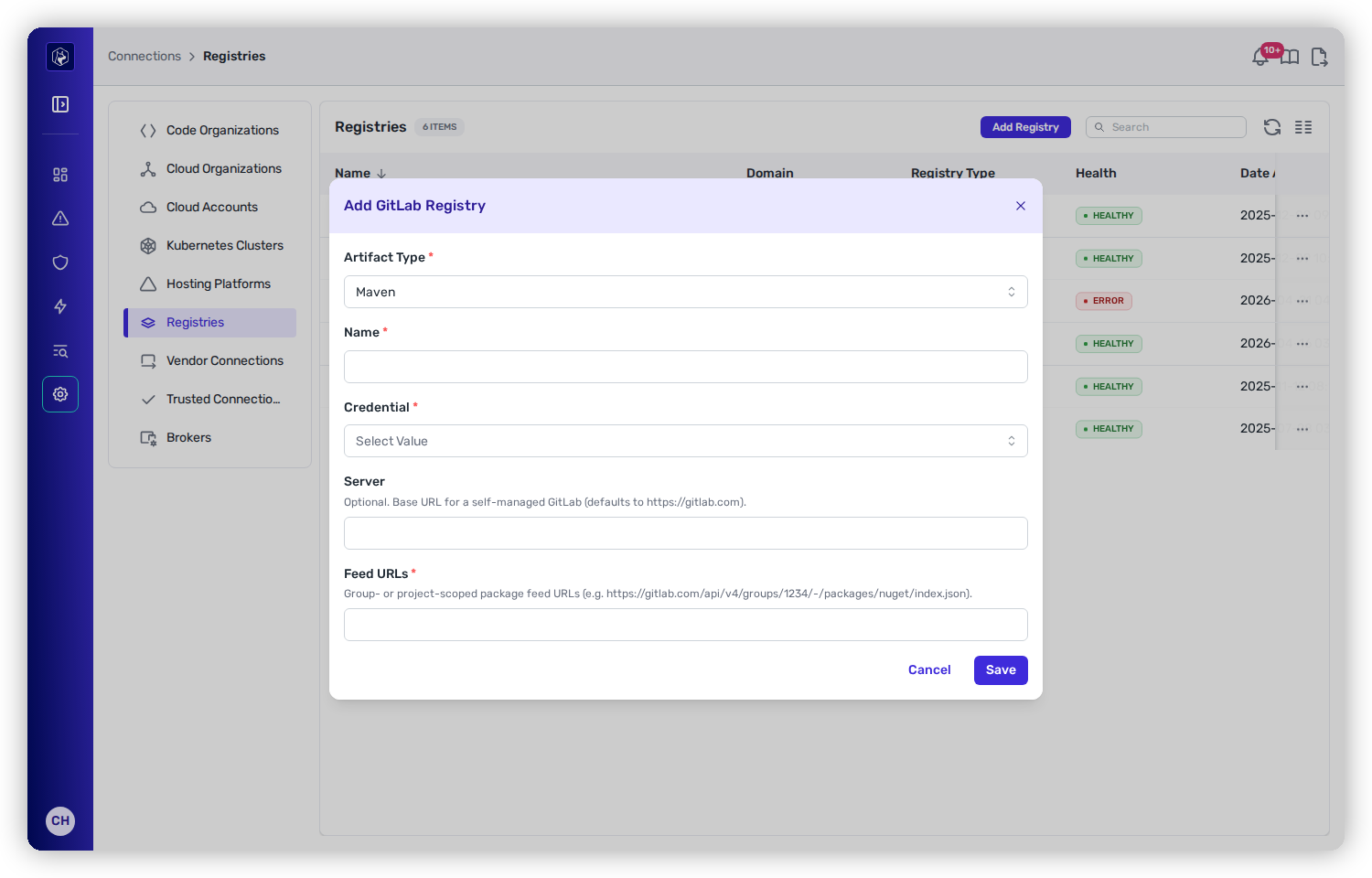The image size is (1372, 878).
Task: Sort the table by Name column
Action: pos(360,173)
